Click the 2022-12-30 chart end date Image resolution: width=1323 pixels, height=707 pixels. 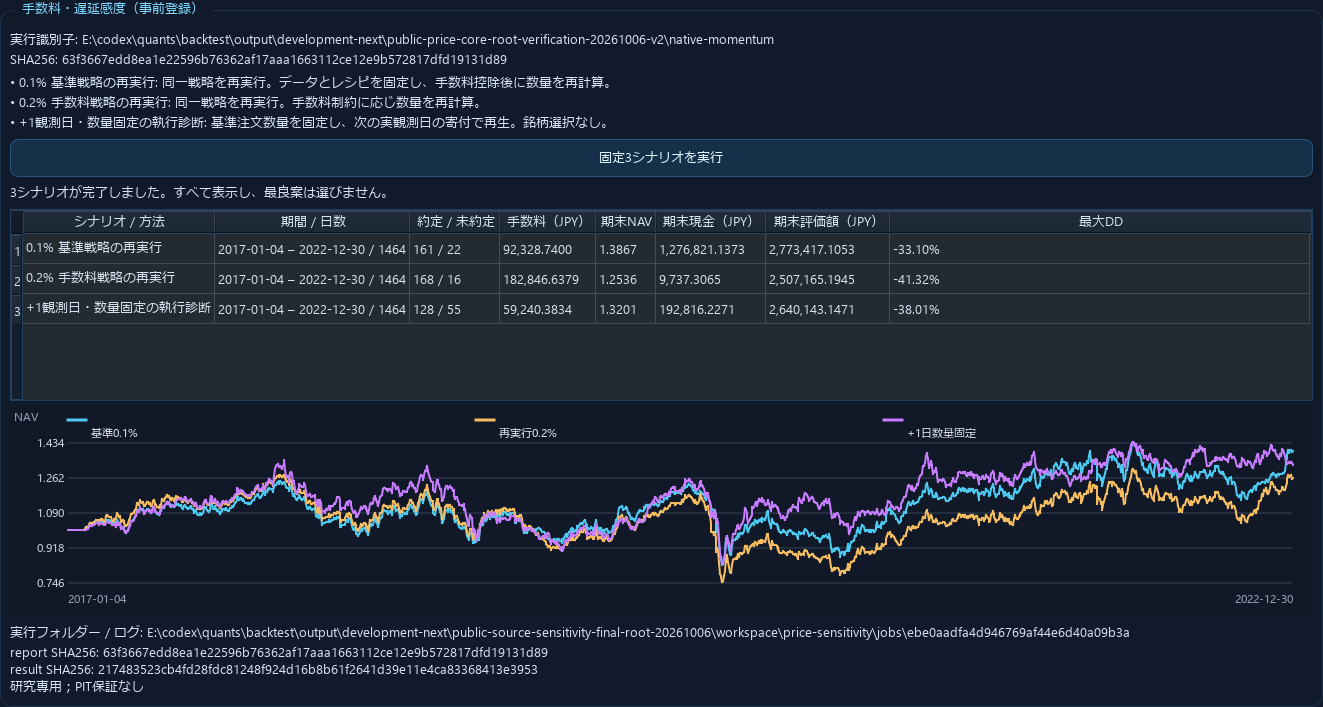[x=1264, y=599]
